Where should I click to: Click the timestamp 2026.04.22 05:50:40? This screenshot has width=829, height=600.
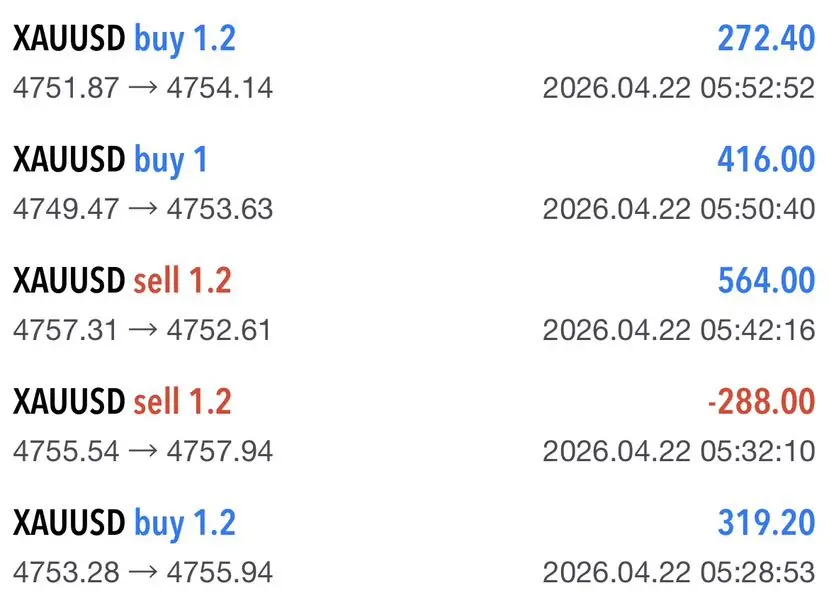pos(679,209)
